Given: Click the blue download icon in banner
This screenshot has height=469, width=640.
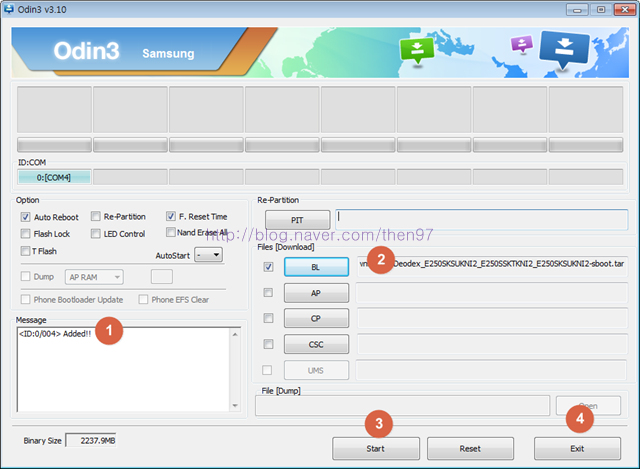Looking at the screenshot, I should (564, 49).
